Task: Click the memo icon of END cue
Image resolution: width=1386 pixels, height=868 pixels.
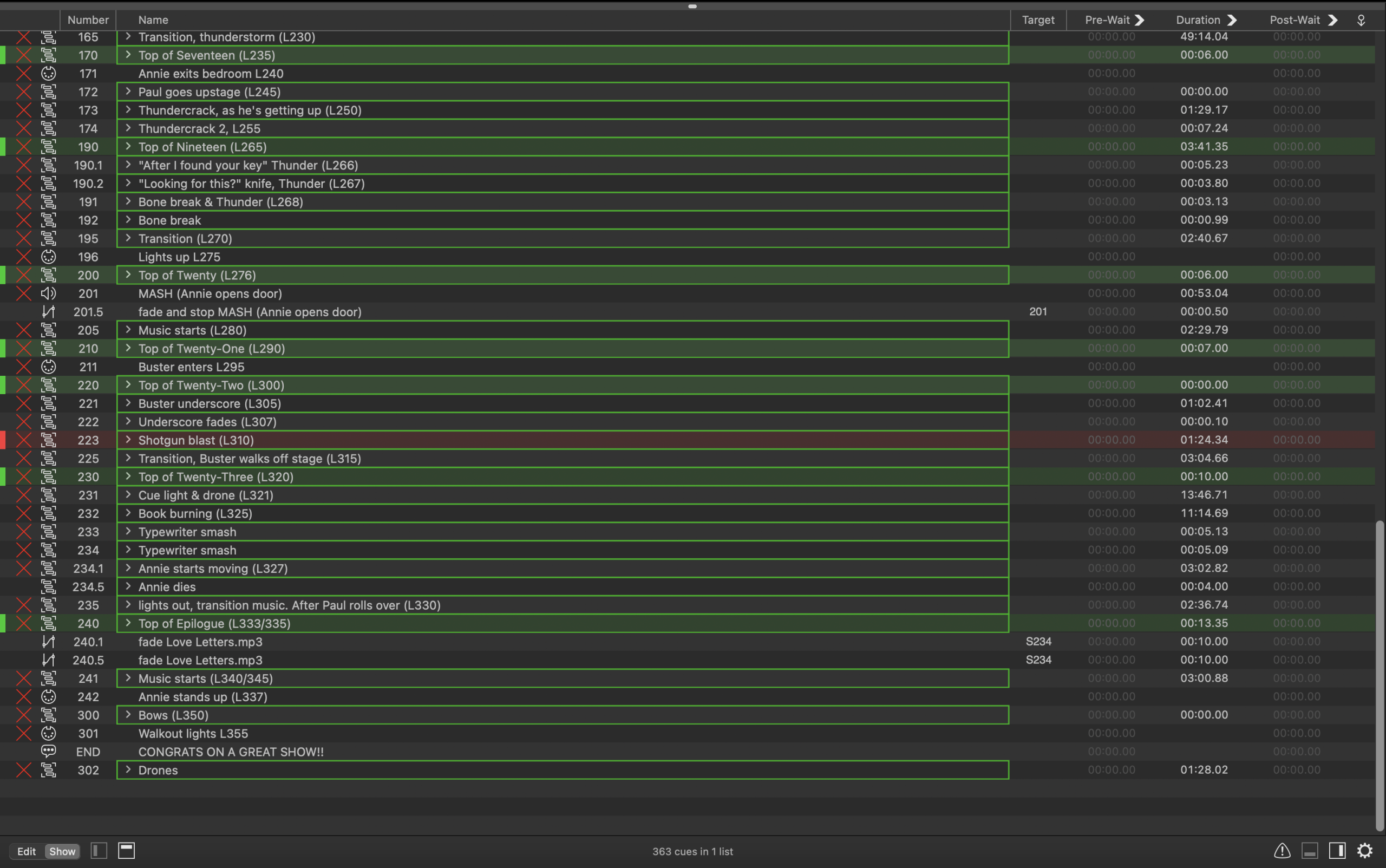Action: click(x=49, y=751)
